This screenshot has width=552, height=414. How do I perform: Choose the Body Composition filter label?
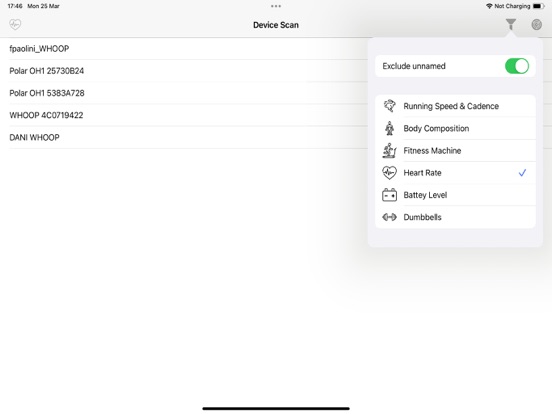click(436, 128)
